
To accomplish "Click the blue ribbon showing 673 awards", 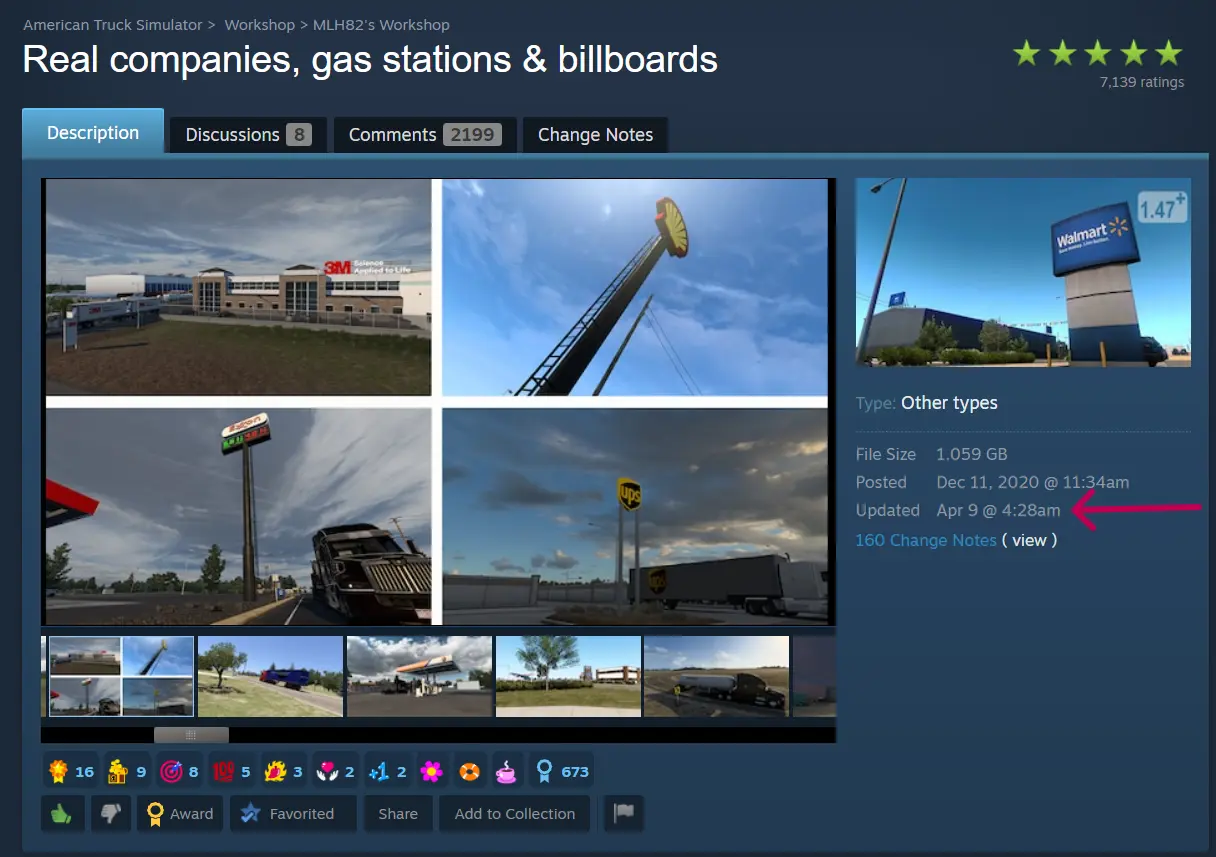I will coord(560,770).
